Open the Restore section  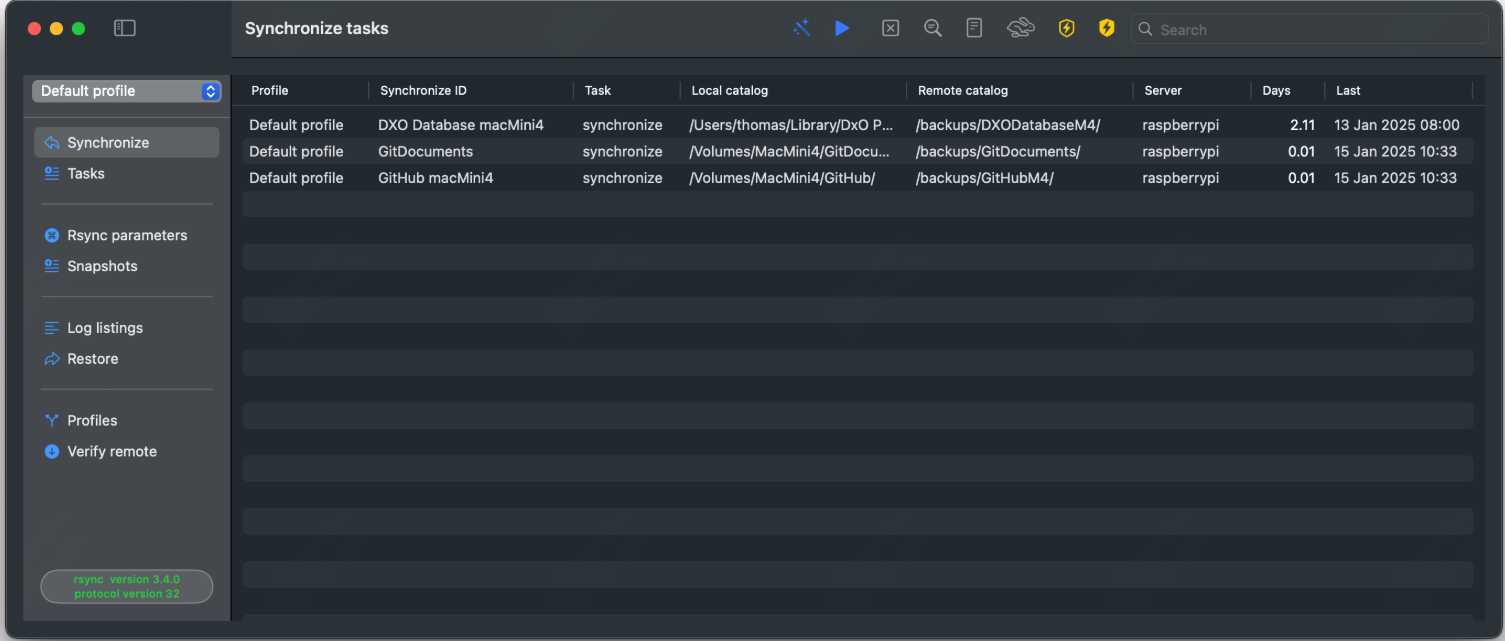[92, 360]
